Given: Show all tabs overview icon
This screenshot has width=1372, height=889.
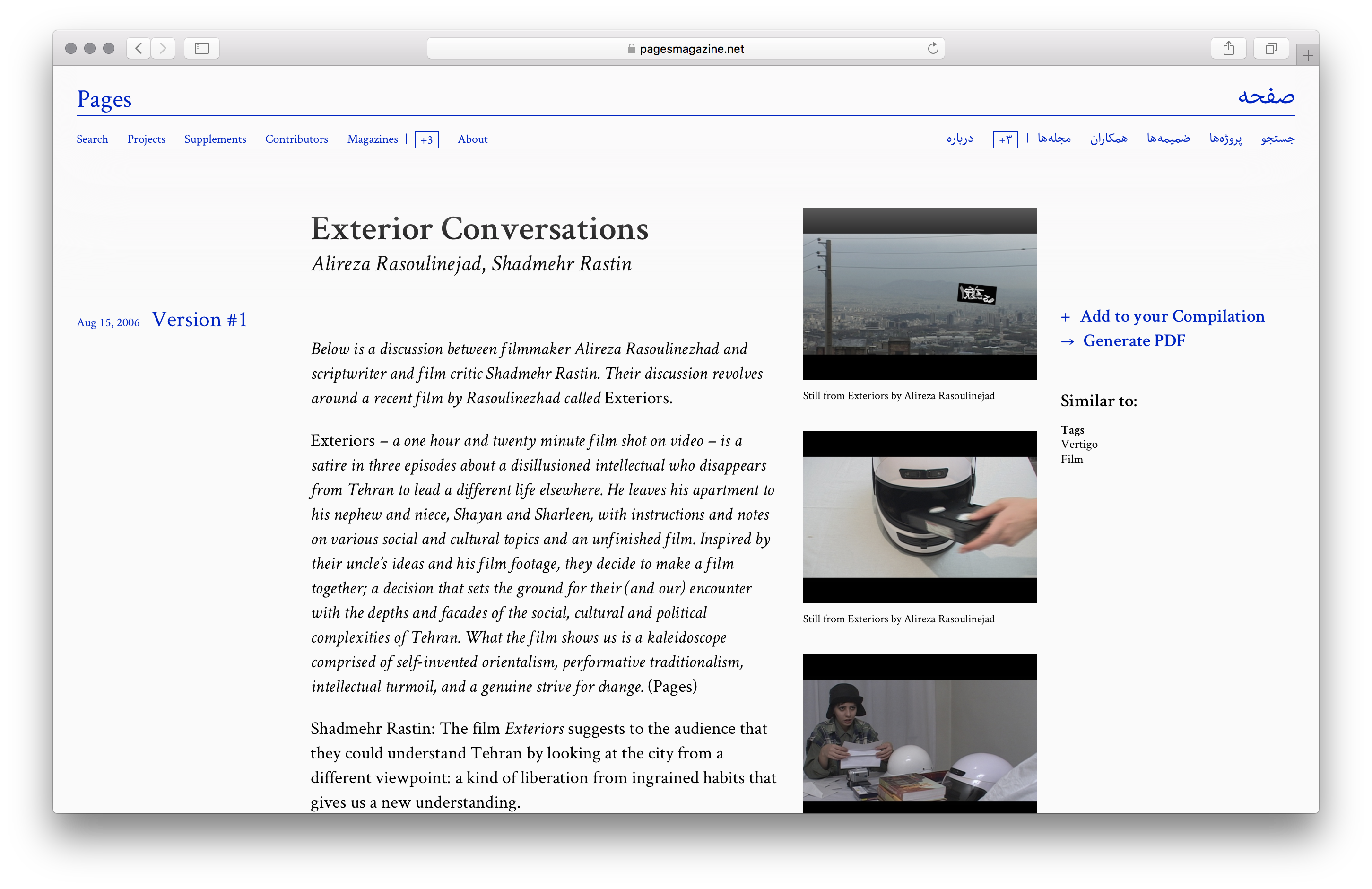Looking at the screenshot, I should point(1270,48).
